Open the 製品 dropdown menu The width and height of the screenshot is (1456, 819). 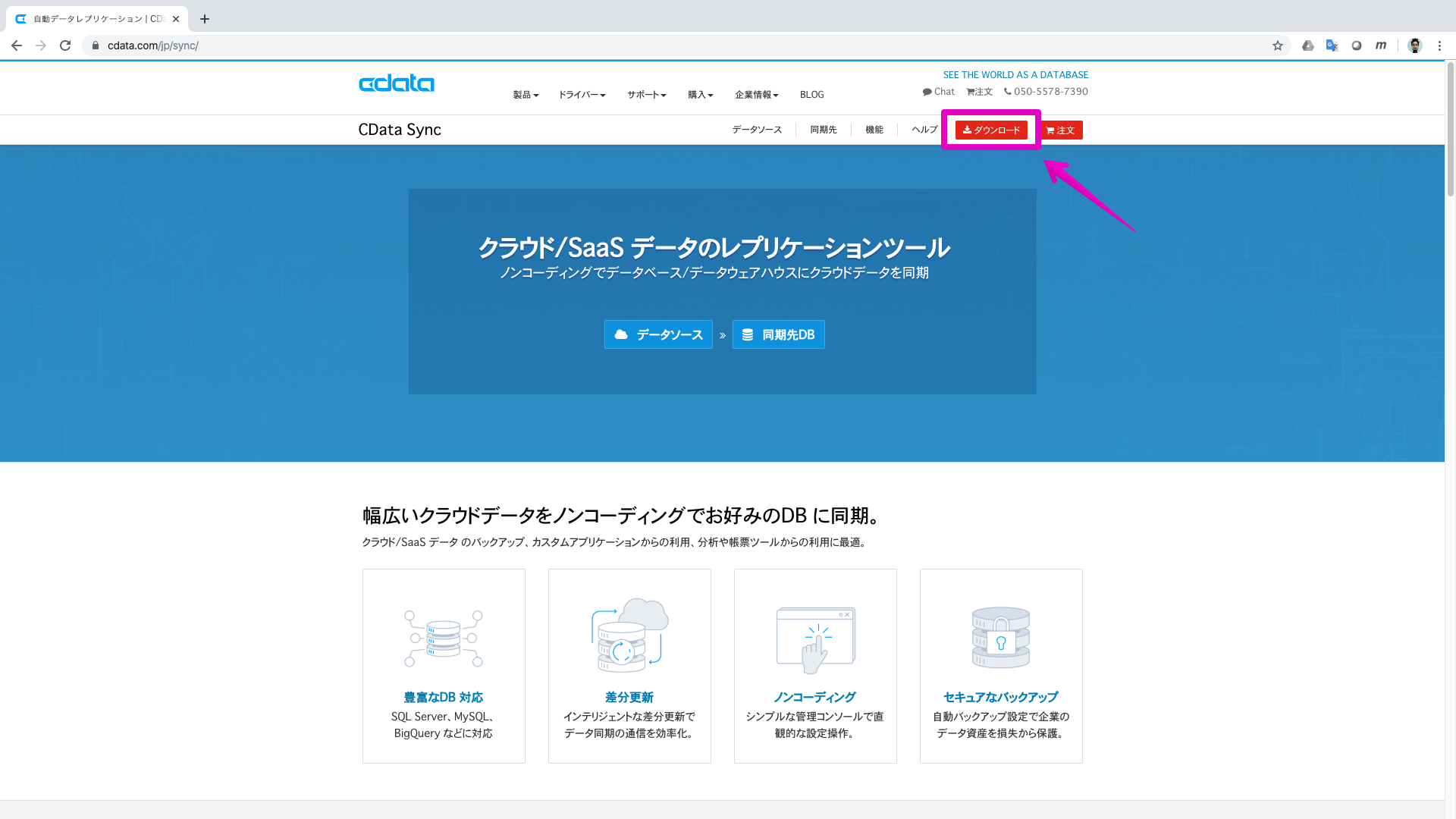pyautogui.click(x=526, y=94)
